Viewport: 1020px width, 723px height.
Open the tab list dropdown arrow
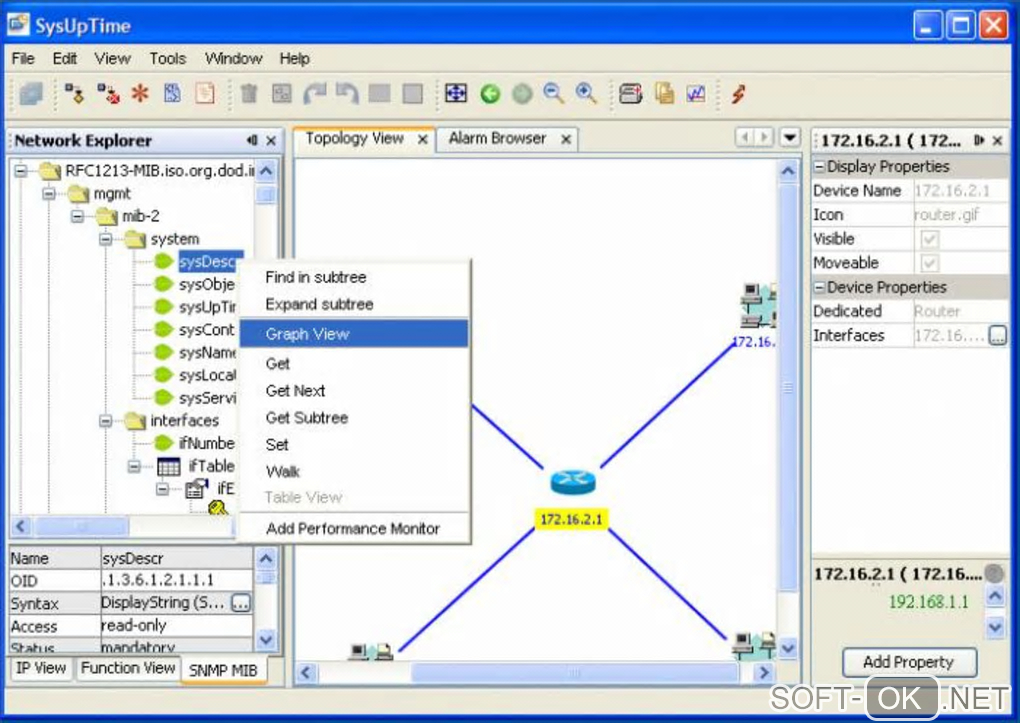tap(790, 137)
